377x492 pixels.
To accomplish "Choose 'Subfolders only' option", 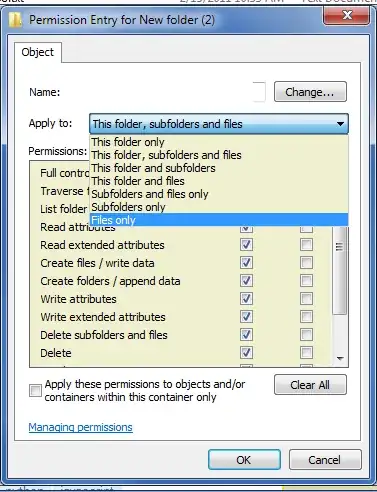I will click(x=219, y=207).
